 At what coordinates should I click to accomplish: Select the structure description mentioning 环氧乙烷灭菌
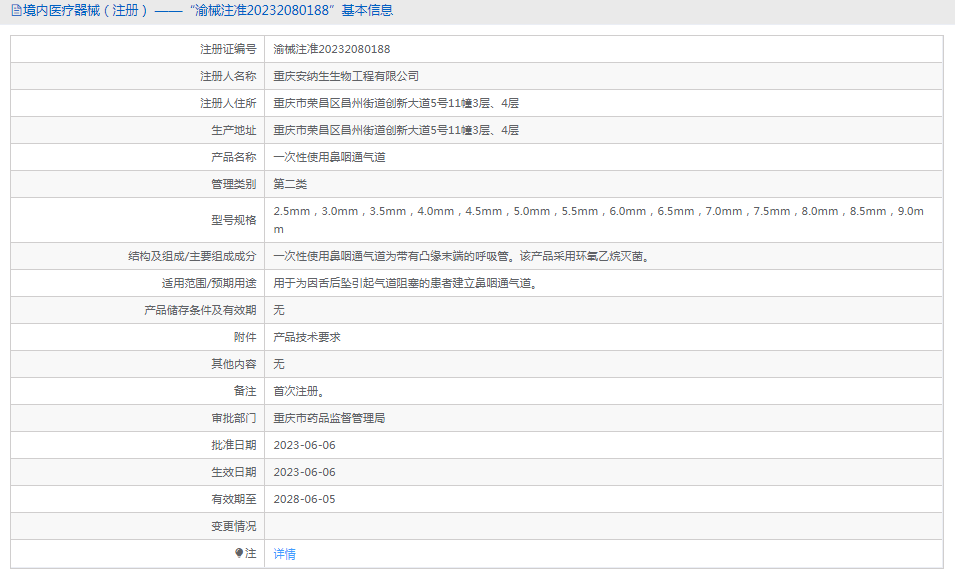tap(463, 257)
